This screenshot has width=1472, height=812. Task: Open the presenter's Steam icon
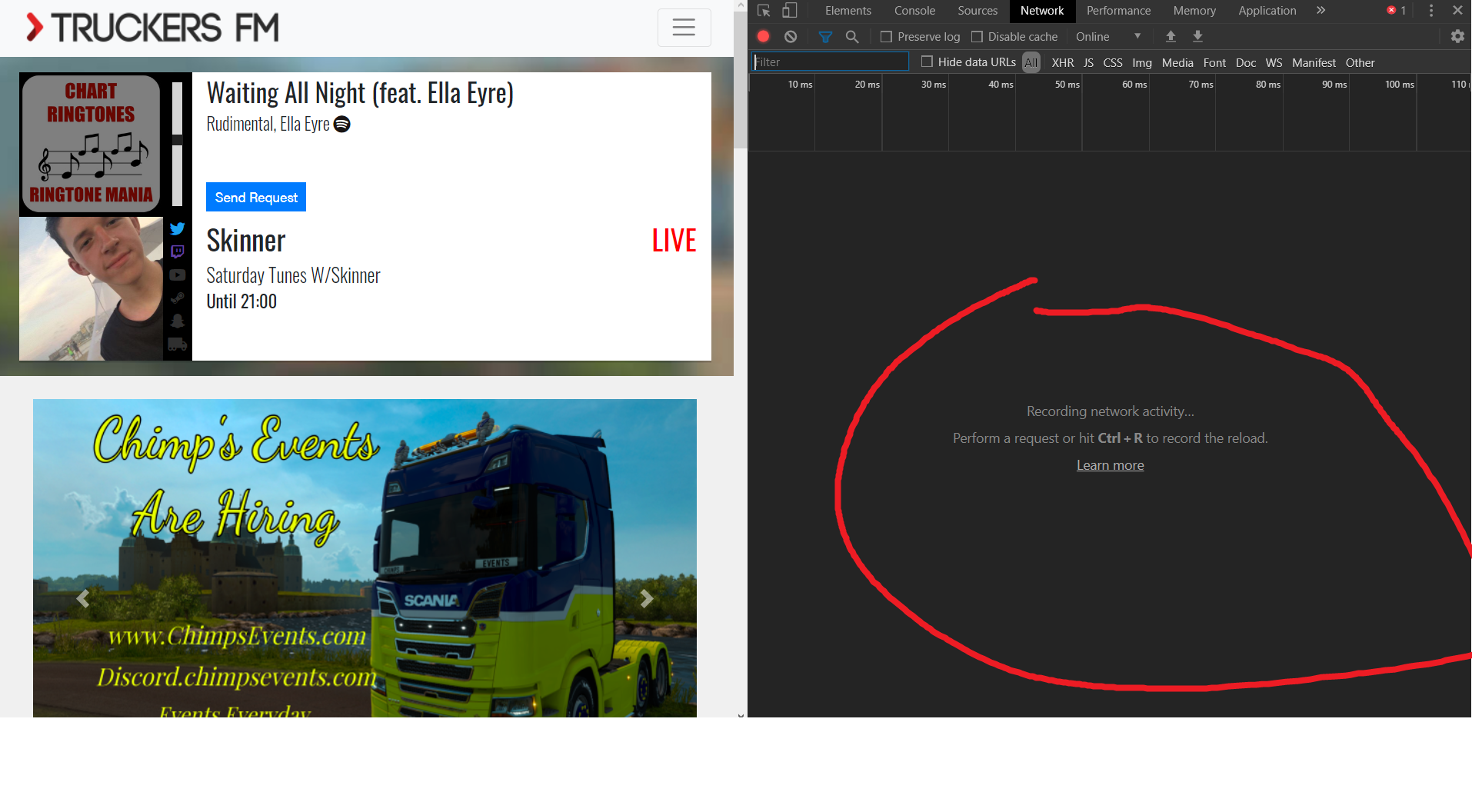[178, 298]
